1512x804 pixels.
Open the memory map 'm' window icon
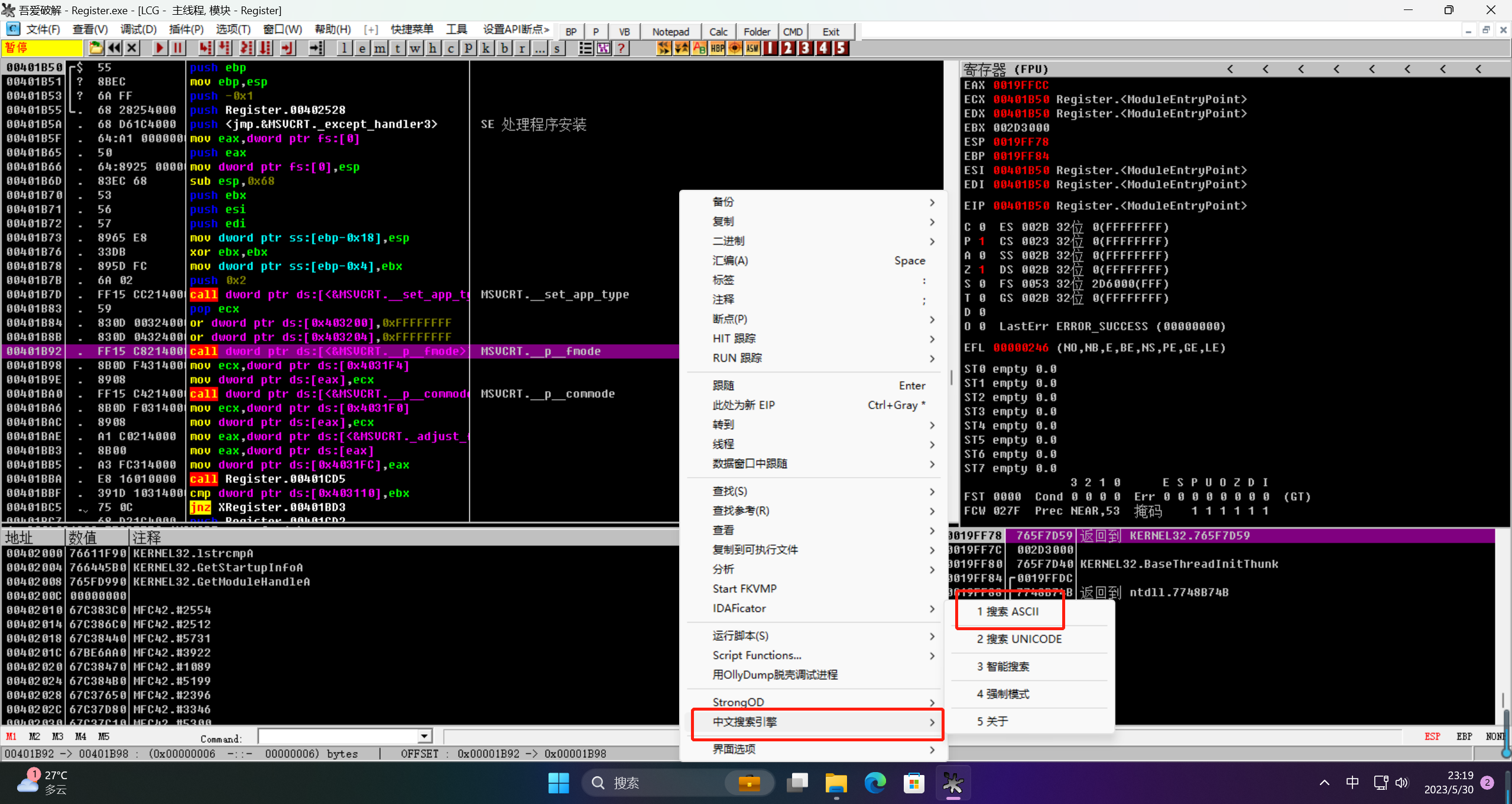[380, 48]
